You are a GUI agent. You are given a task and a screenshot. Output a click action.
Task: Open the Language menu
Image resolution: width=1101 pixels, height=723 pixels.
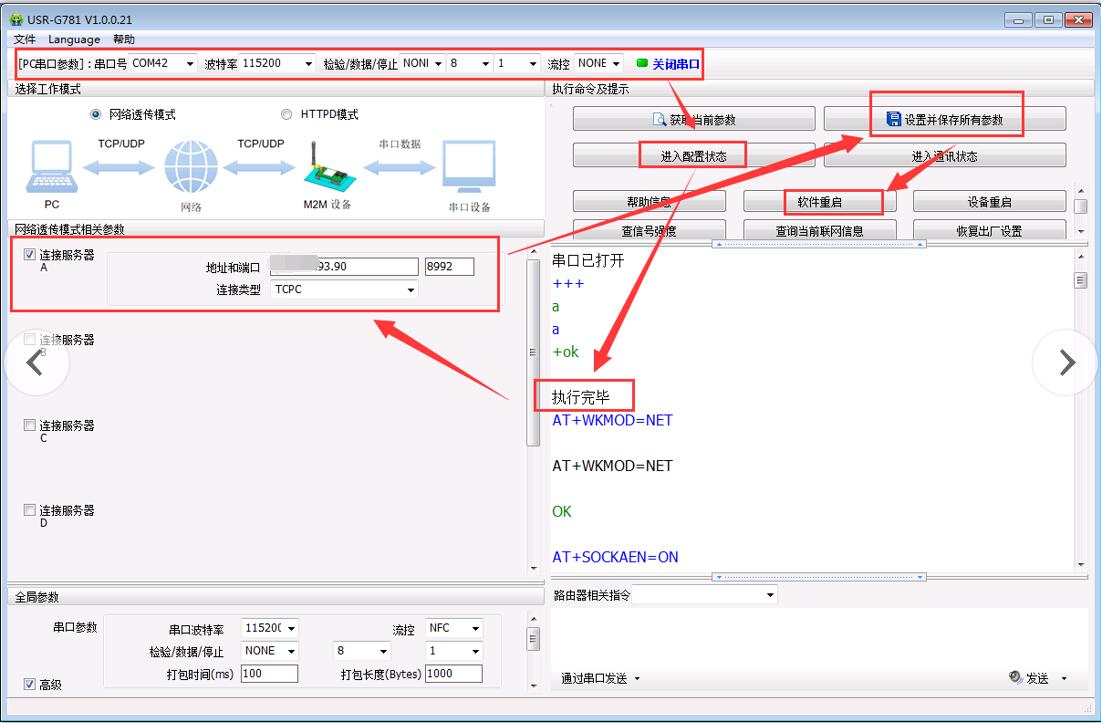(74, 39)
